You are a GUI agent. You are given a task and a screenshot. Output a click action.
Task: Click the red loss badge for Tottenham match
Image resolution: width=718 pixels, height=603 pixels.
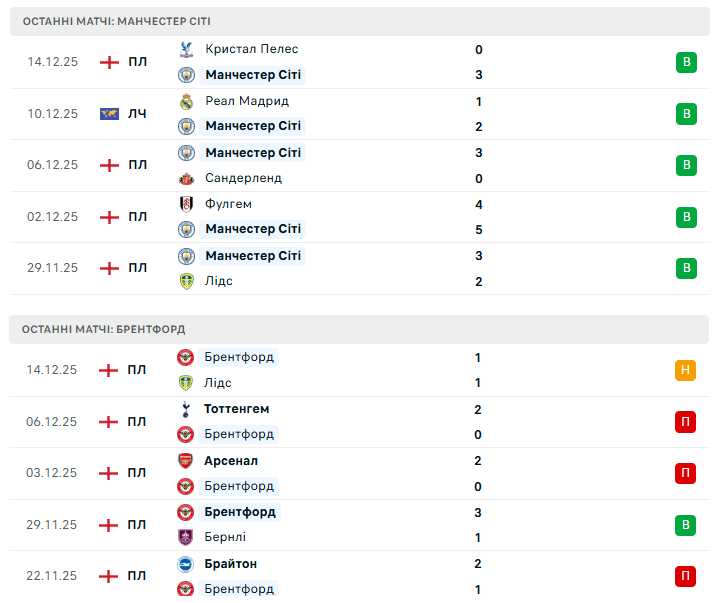click(685, 422)
